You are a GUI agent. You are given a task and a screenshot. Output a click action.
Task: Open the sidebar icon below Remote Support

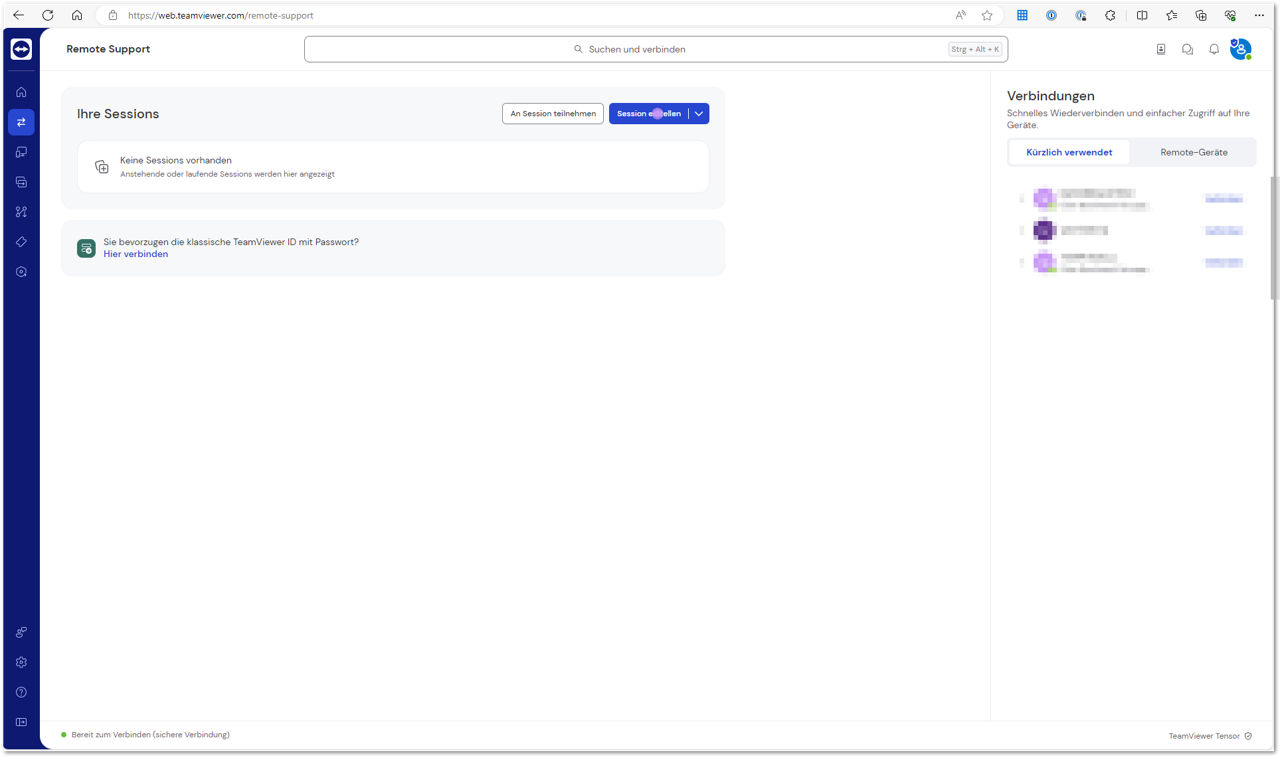pyautogui.click(x=21, y=152)
